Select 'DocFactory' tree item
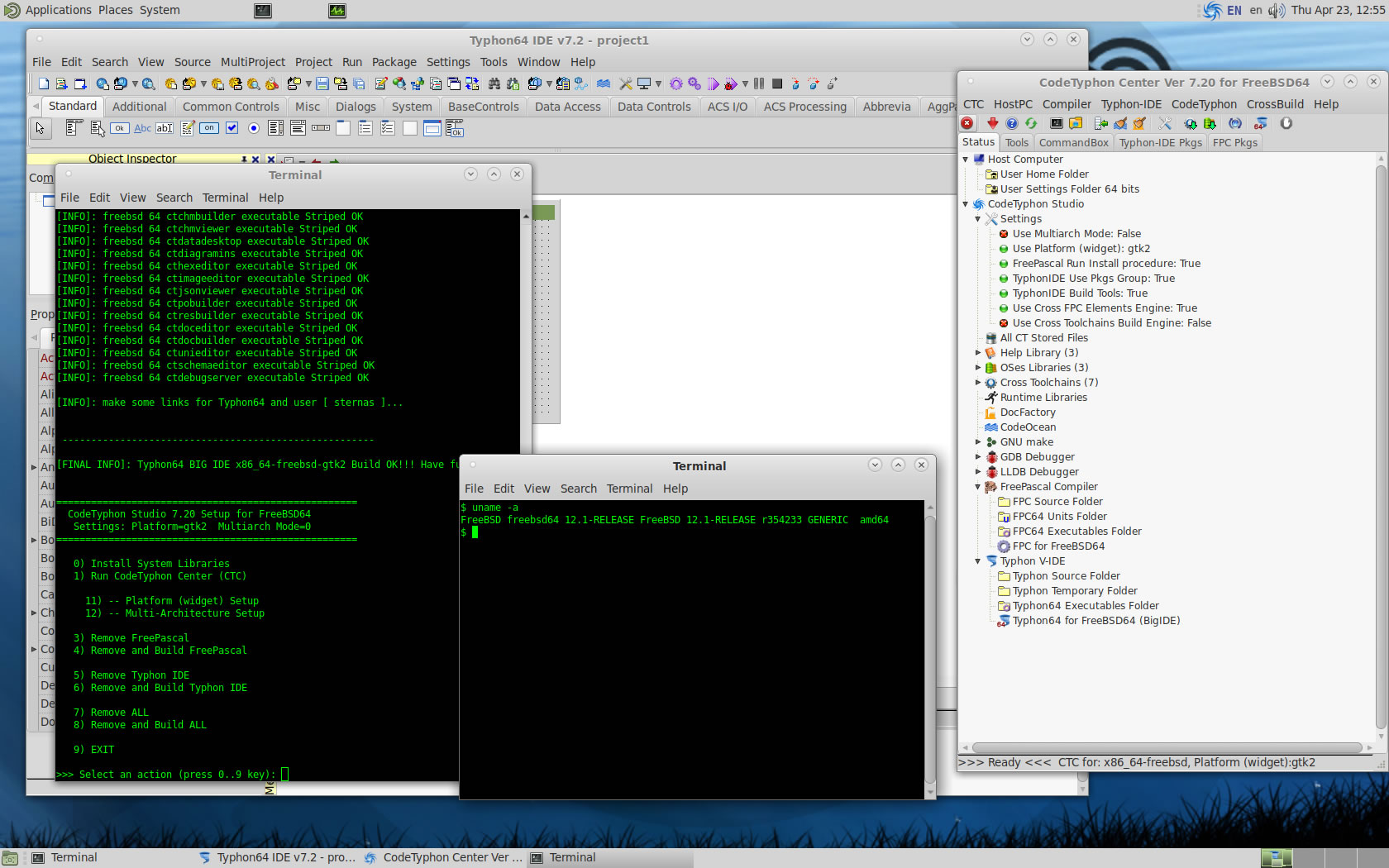This screenshot has width=1389, height=868. tap(1019, 413)
